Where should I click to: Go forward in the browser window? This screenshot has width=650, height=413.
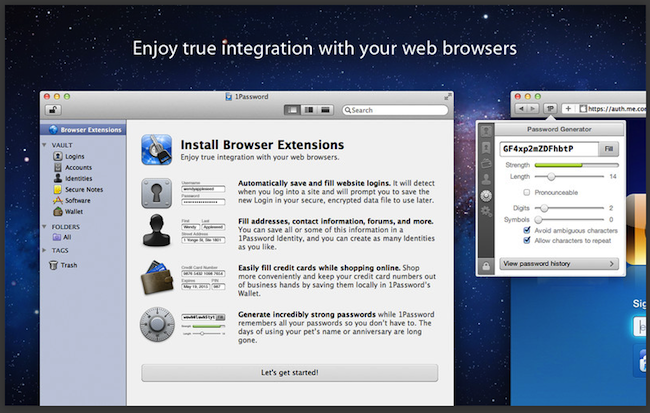click(x=533, y=109)
